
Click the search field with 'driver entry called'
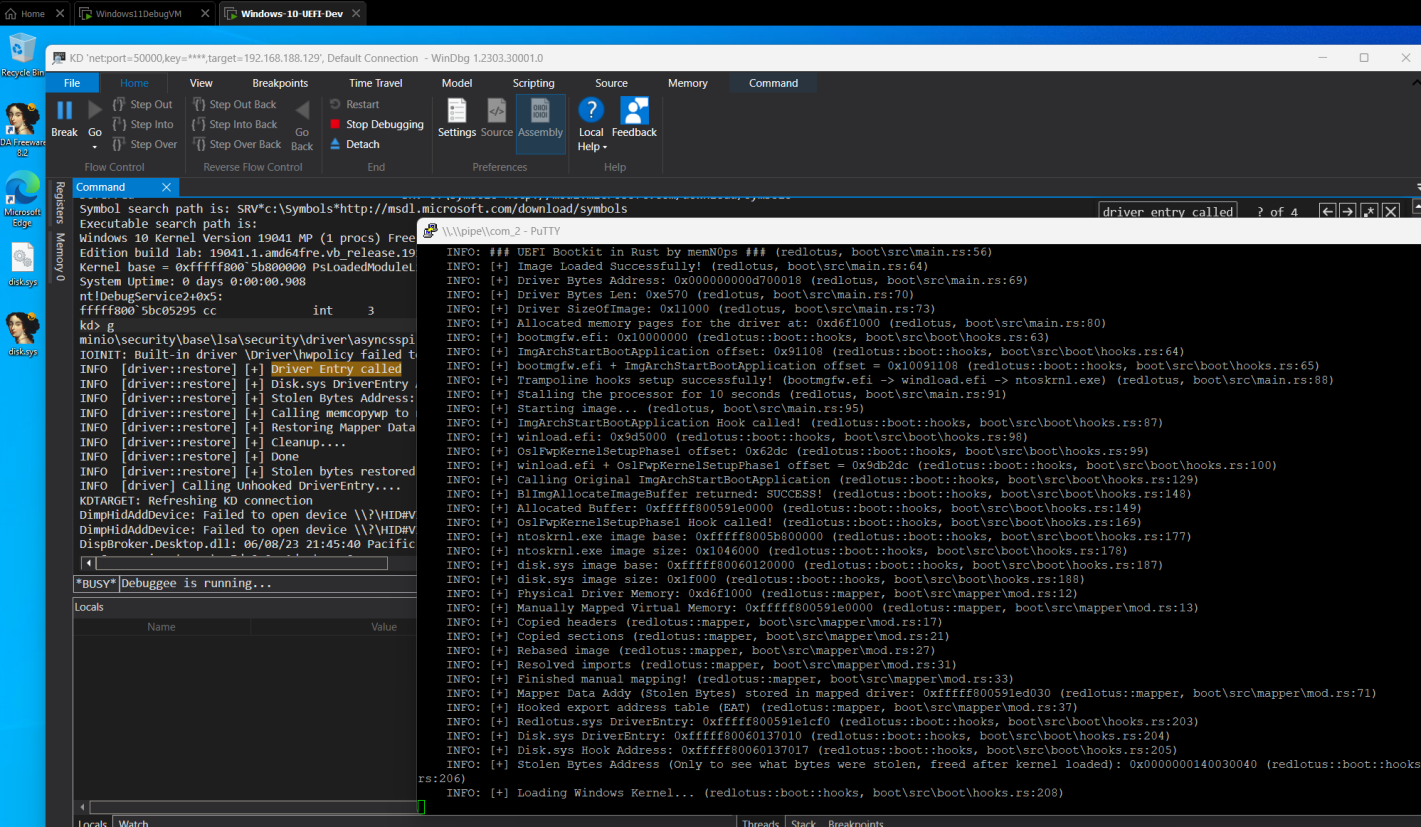click(x=1168, y=211)
